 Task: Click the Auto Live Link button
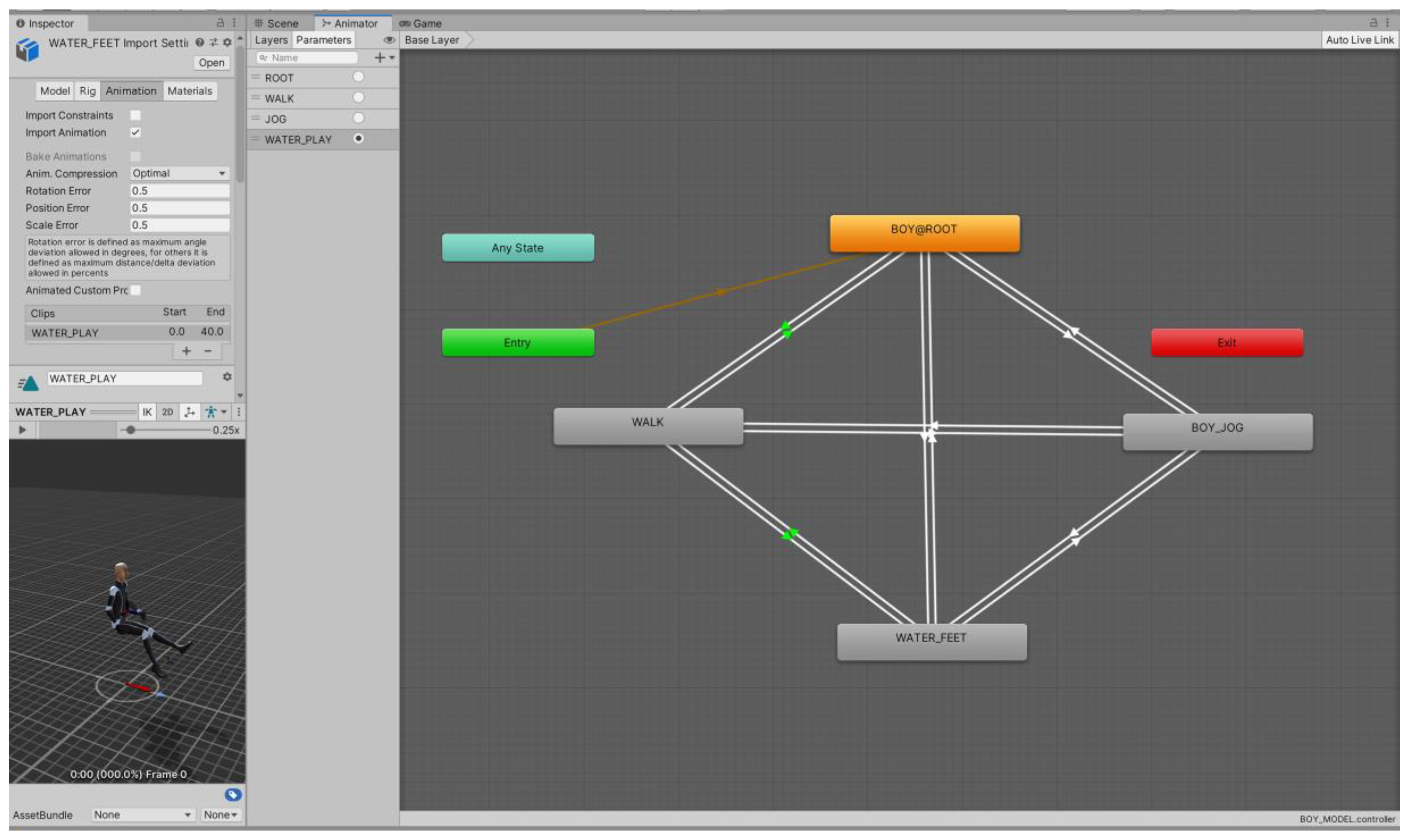(x=1359, y=40)
